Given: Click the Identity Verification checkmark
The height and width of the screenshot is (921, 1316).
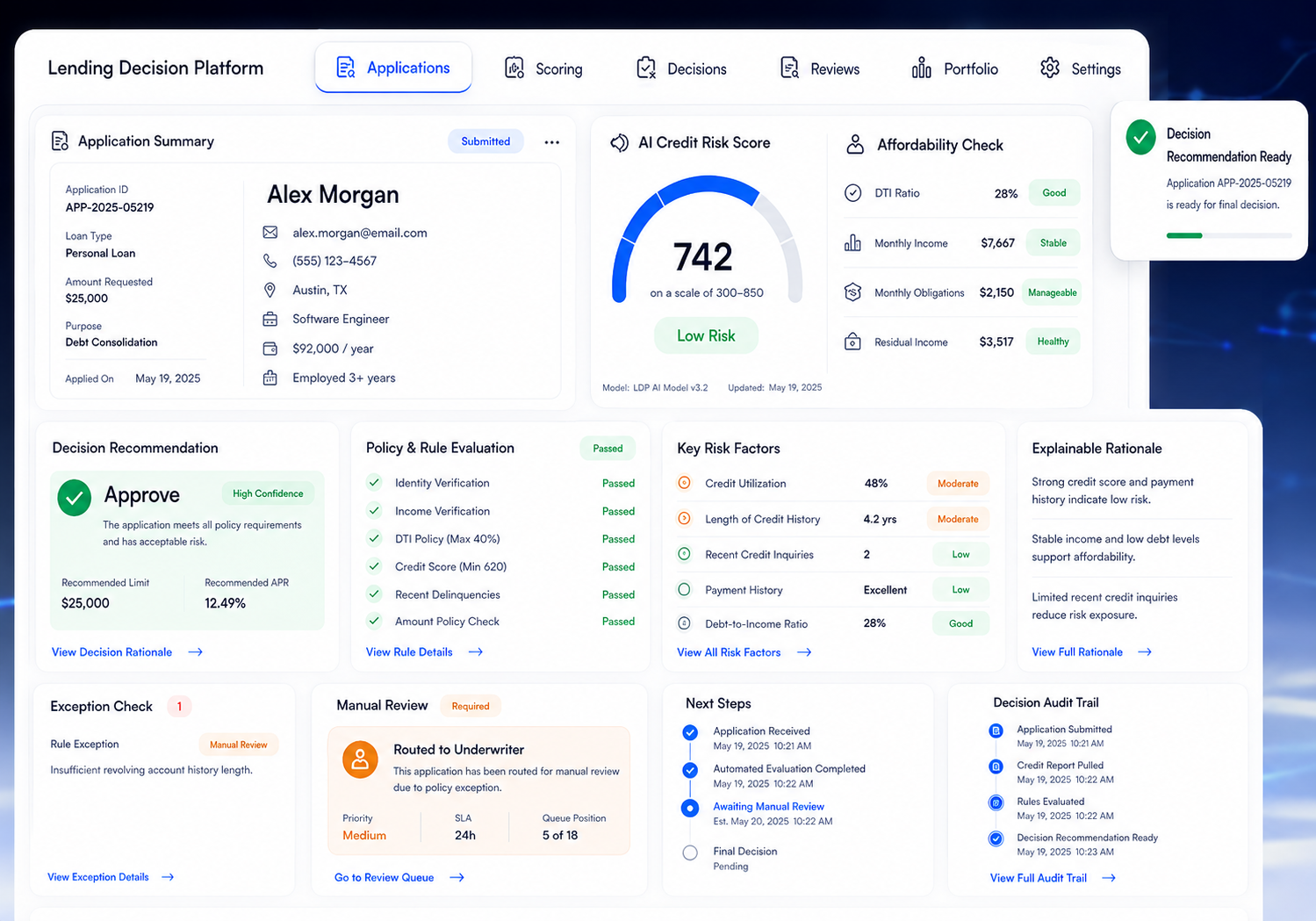Looking at the screenshot, I should 375,482.
